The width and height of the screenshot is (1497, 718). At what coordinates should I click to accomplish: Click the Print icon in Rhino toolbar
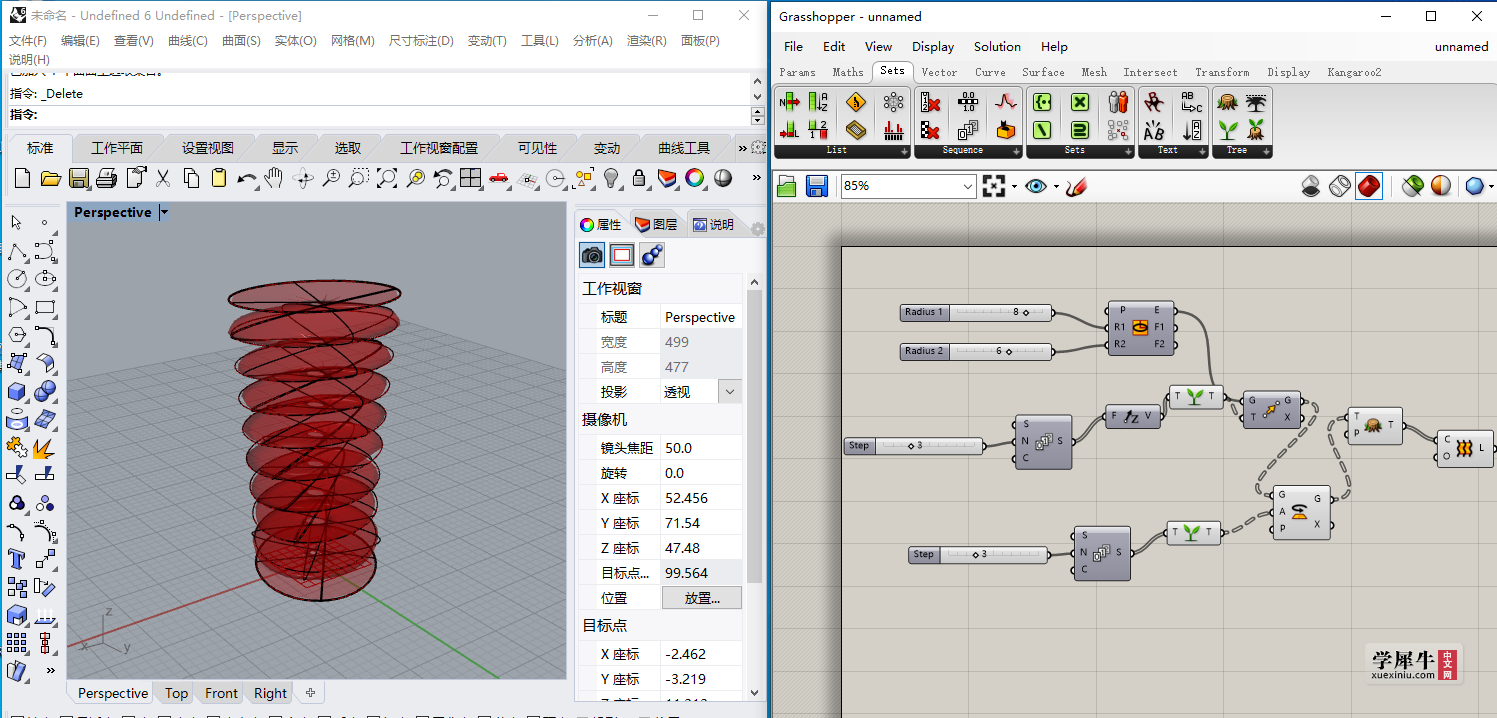click(107, 178)
